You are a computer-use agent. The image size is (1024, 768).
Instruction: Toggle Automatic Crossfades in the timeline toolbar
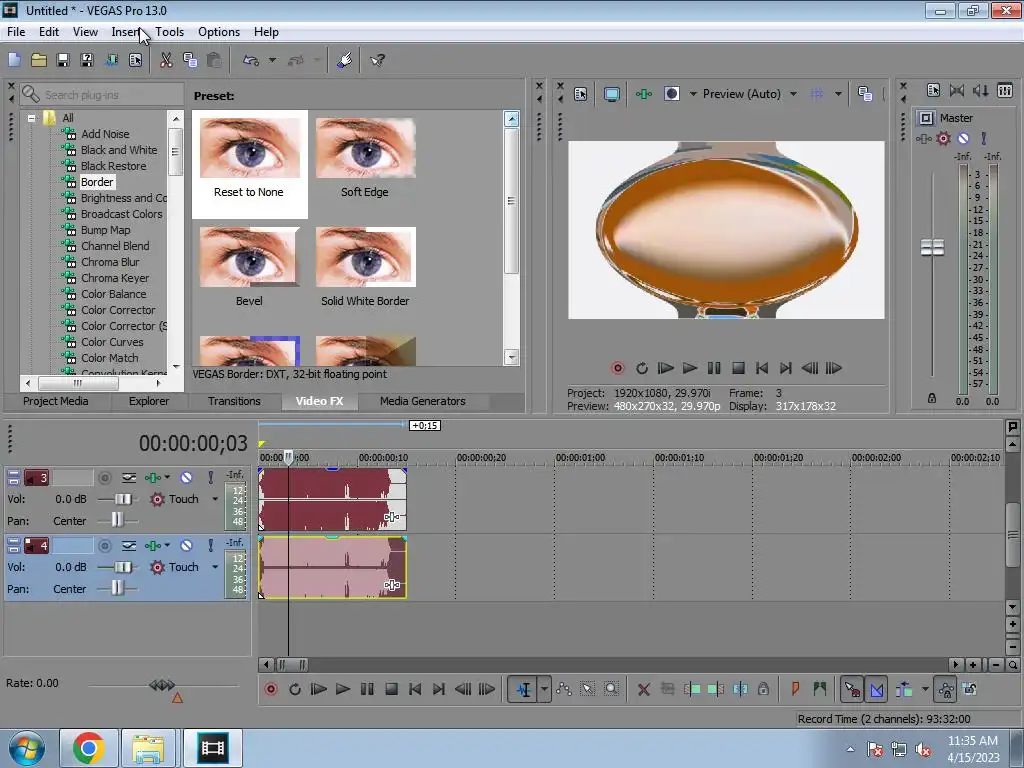point(877,689)
